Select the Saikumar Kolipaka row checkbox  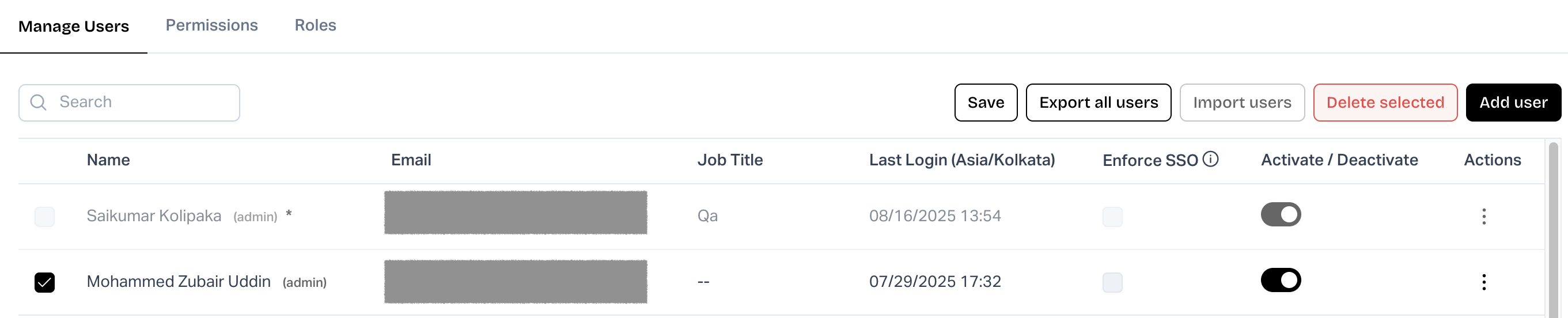44,217
